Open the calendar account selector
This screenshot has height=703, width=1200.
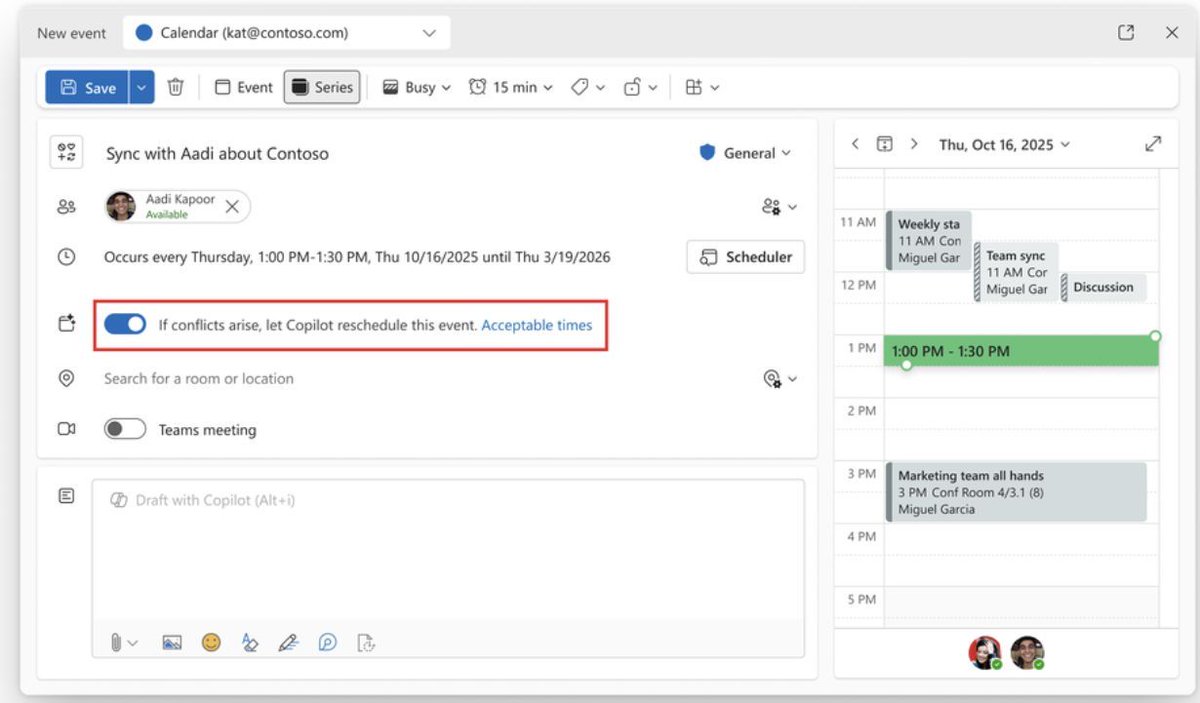287,33
